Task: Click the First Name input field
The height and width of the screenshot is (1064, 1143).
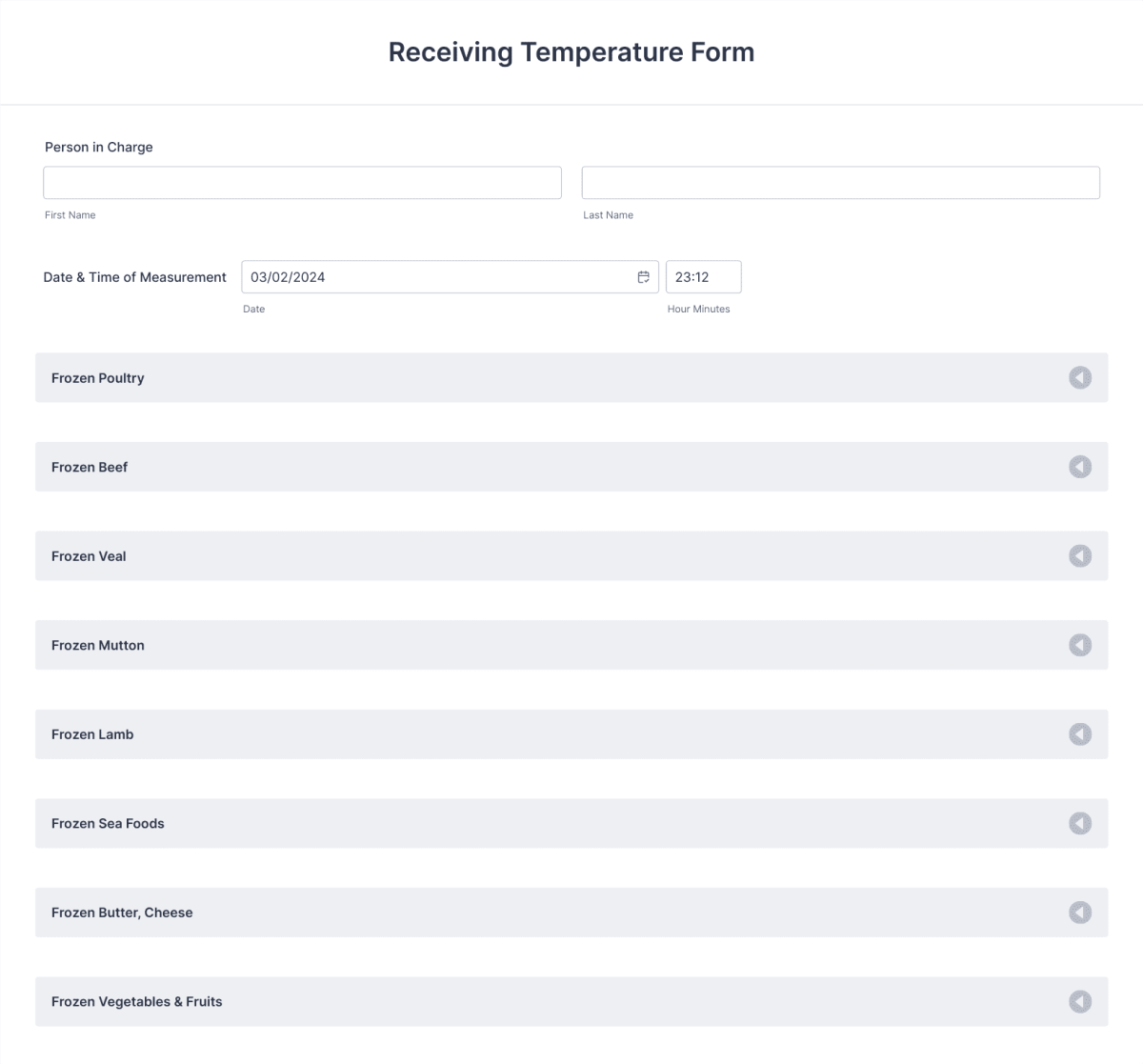Action: (x=302, y=182)
